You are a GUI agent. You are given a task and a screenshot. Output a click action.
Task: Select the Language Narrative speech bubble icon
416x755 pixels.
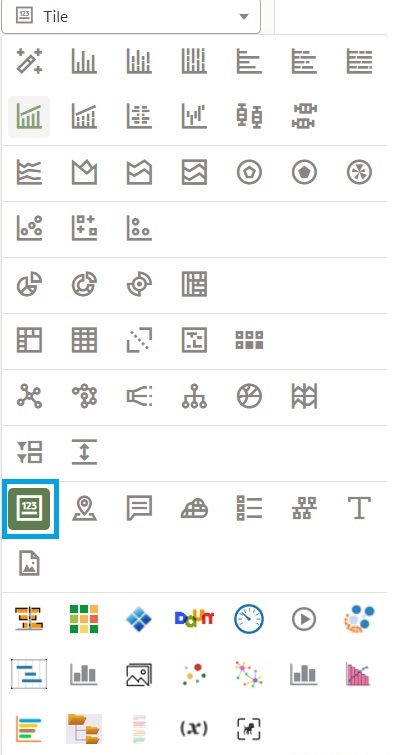click(139, 508)
